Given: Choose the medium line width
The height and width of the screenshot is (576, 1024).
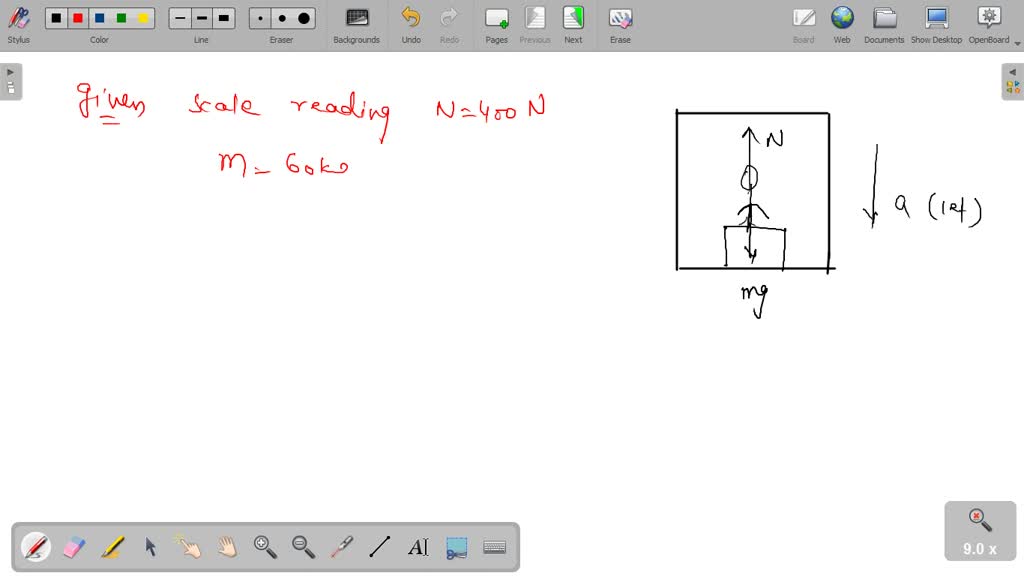Looking at the screenshot, I should (202, 18).
